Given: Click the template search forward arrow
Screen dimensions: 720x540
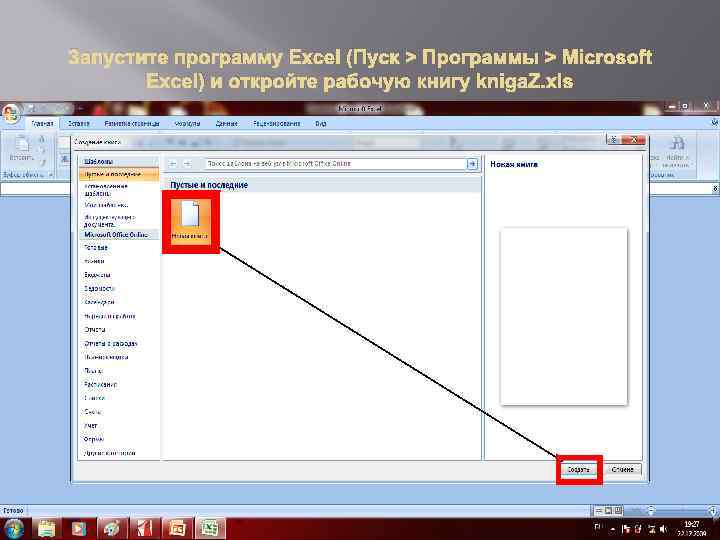Looking at the screenshot, I should click(x=187, y=163).
